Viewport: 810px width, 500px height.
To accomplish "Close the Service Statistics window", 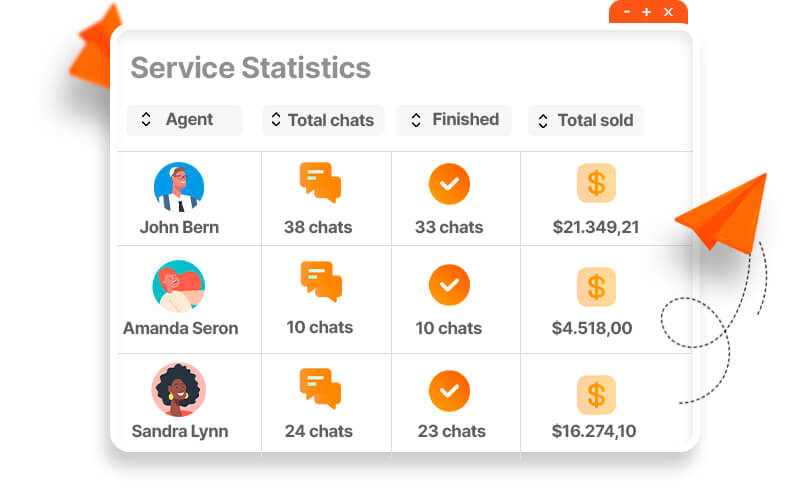I will point(668,12).
